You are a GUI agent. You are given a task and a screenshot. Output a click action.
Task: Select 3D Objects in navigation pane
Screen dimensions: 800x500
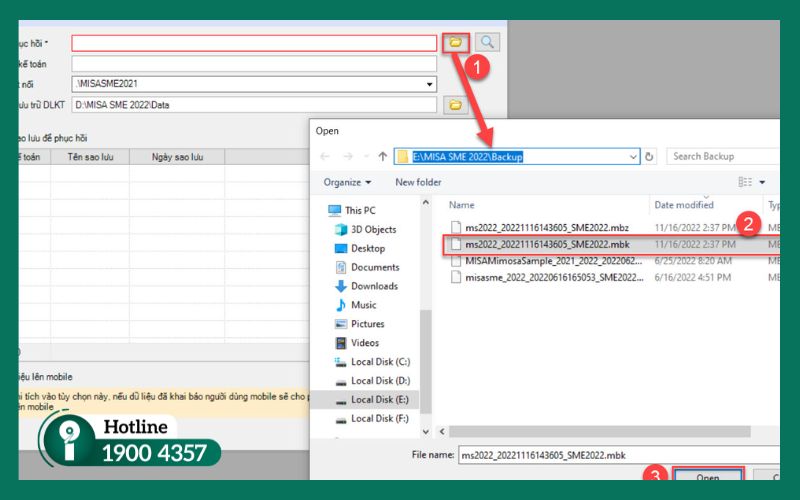[372, 229]
